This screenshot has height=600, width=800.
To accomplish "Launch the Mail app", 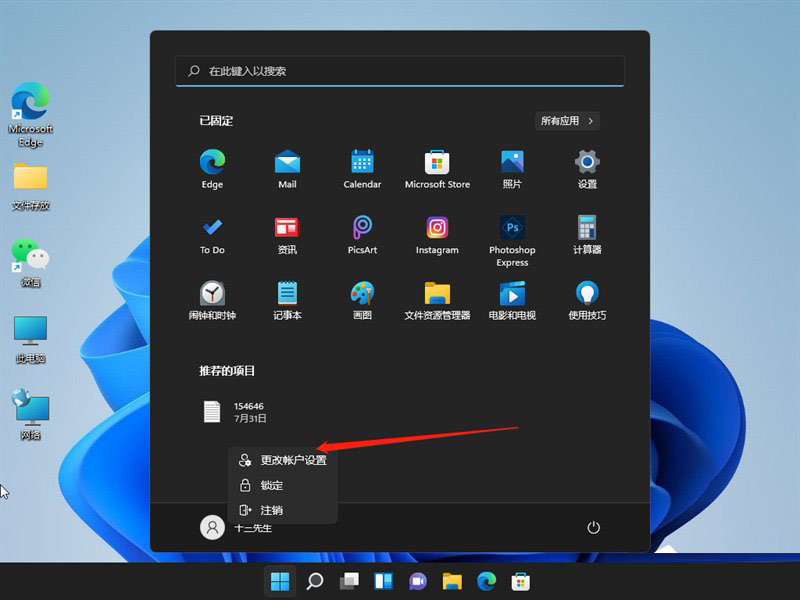I will pos(287,168).
